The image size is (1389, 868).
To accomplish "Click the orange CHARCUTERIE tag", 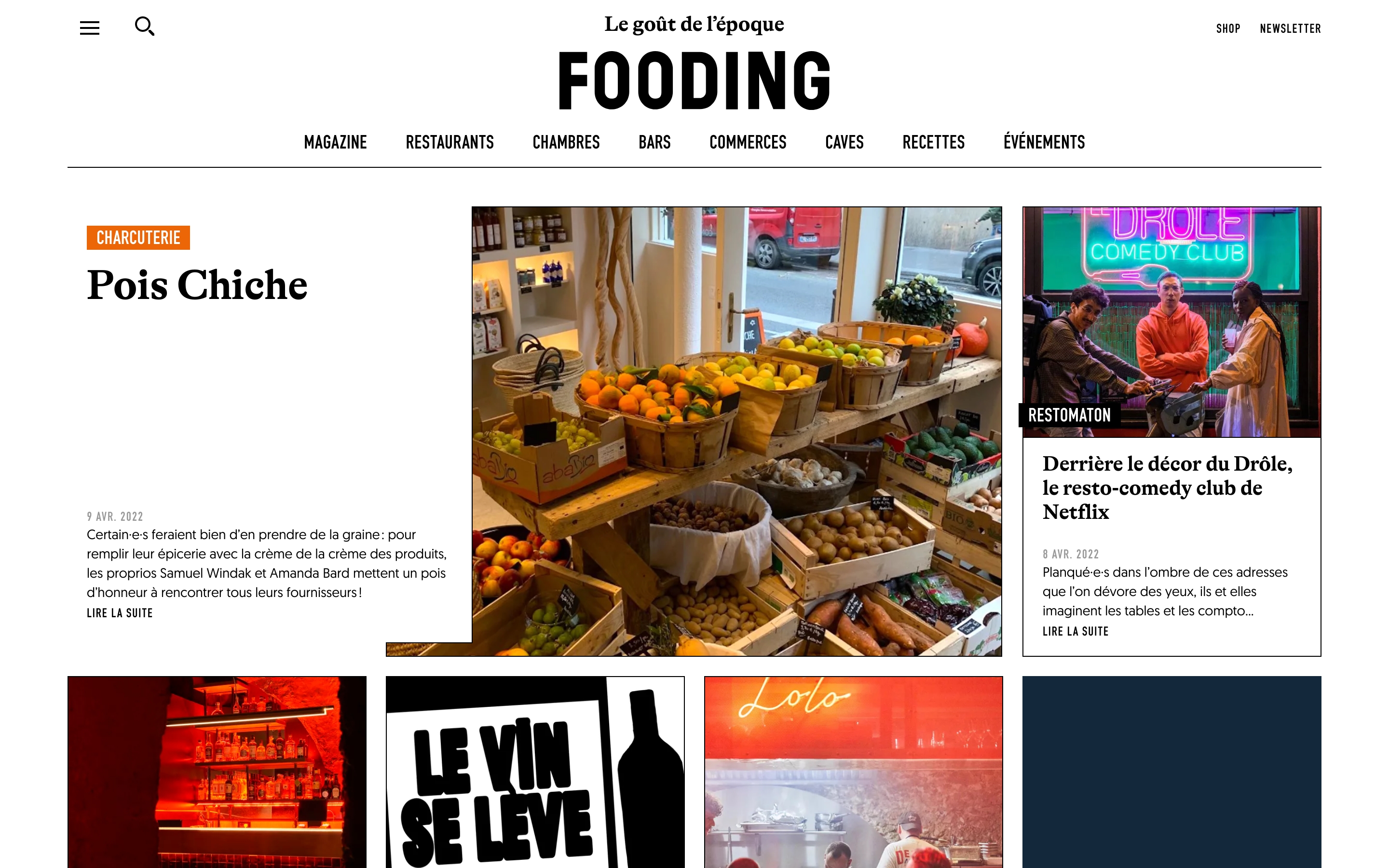I will 138,238.
